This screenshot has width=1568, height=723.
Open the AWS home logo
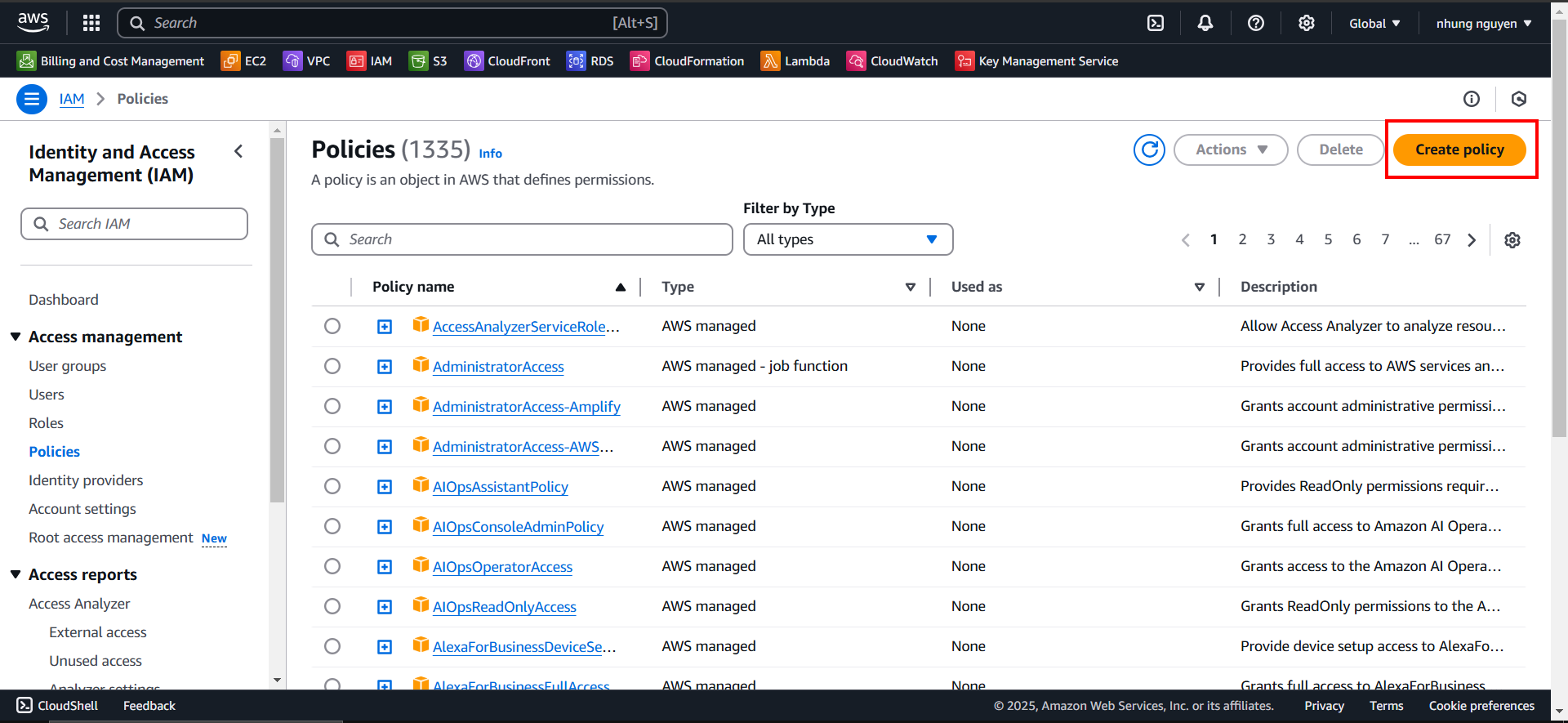click(x=33, y=22)
